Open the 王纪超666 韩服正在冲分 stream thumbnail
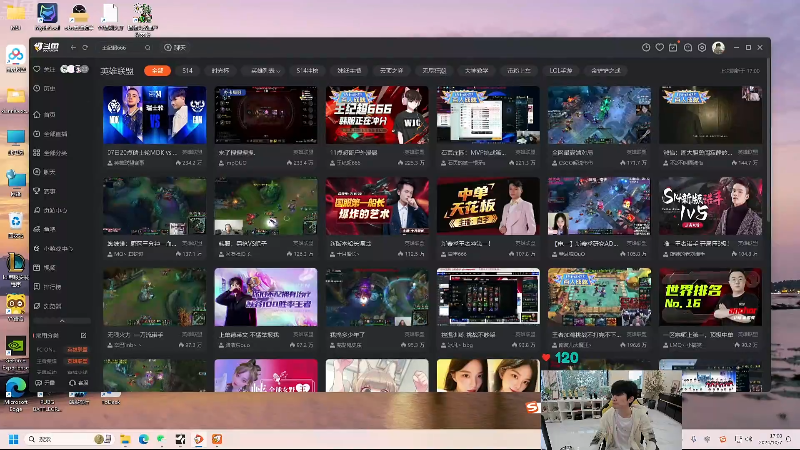This screenshot has width=800, height=450. point(377,115)
